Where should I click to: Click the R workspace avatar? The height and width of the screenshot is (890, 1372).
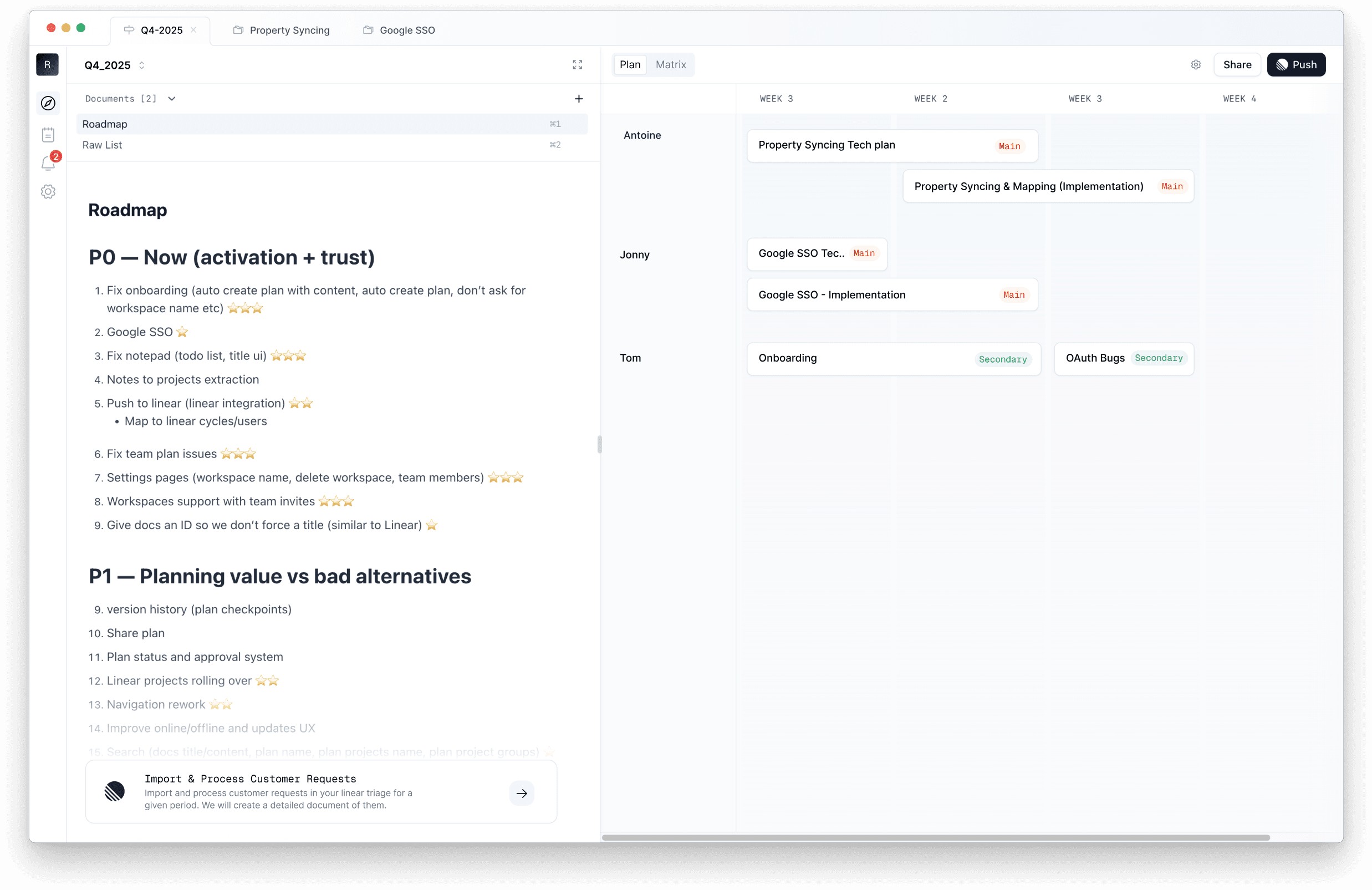point(47,65)
